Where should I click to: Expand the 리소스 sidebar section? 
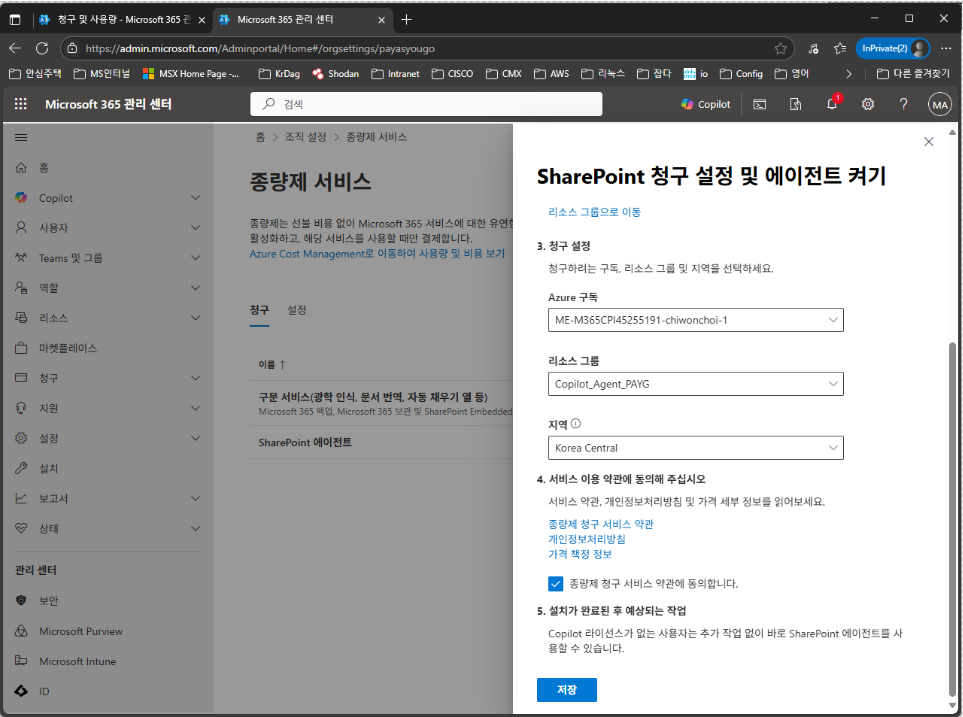(x=195, y=318)
